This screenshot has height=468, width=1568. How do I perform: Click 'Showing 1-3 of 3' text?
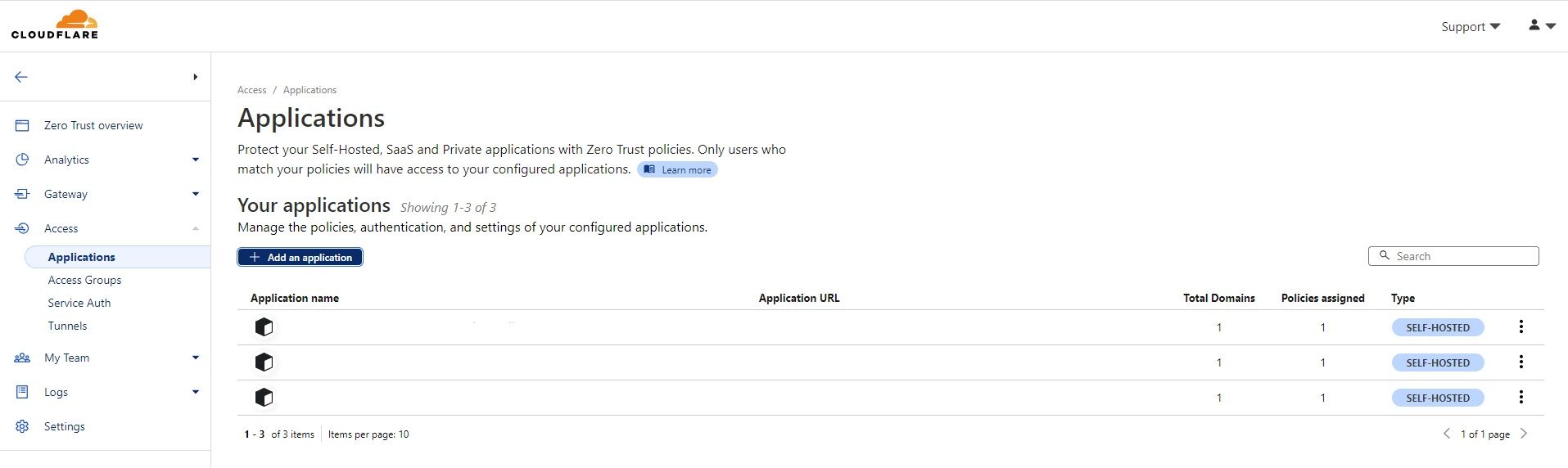click(x=448, y=208)
